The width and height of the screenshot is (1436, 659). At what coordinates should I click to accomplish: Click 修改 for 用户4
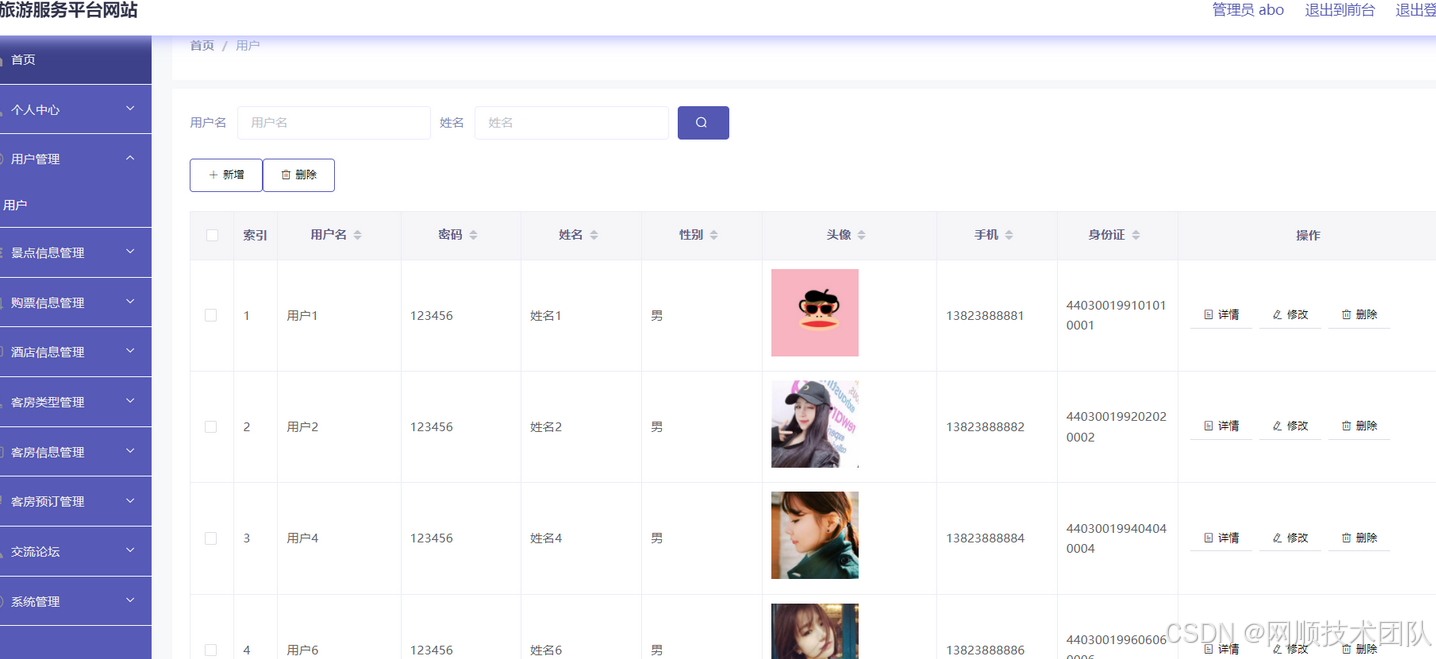click(x=1290, y=538)
